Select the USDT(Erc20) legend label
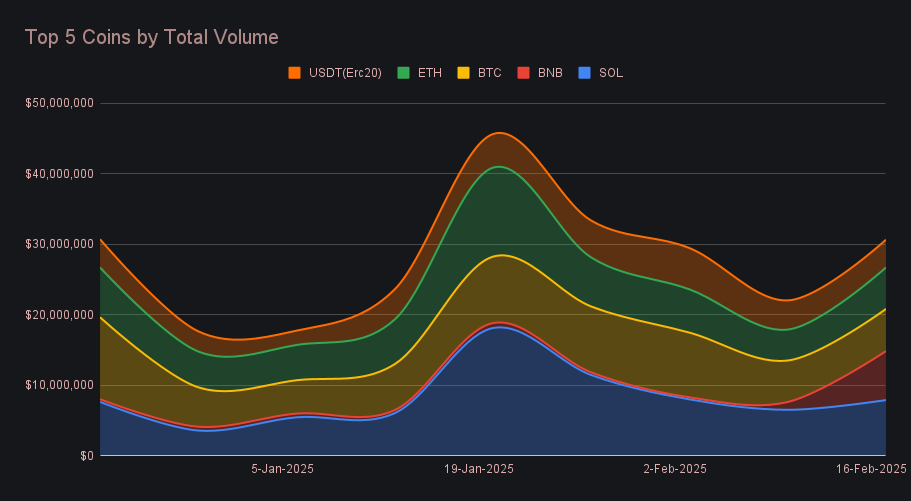Screen dimensions: 911x501 [x=347, y=73]
